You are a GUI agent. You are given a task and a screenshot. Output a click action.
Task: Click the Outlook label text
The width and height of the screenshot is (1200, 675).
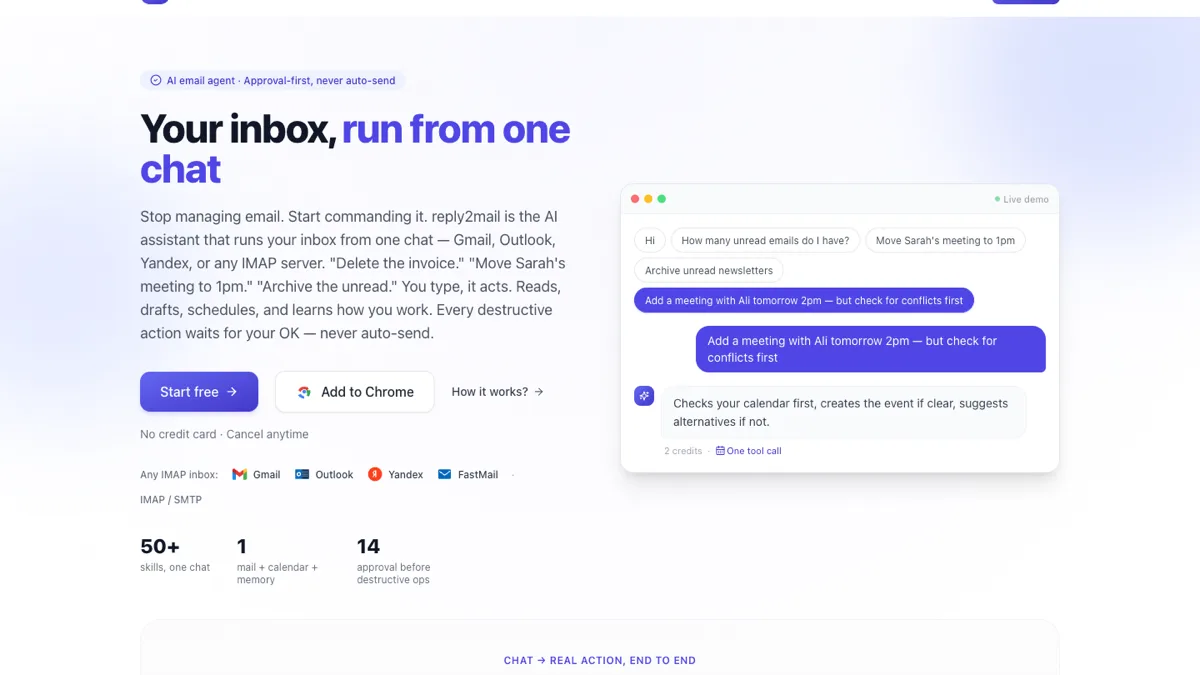(x=334, y=474)
